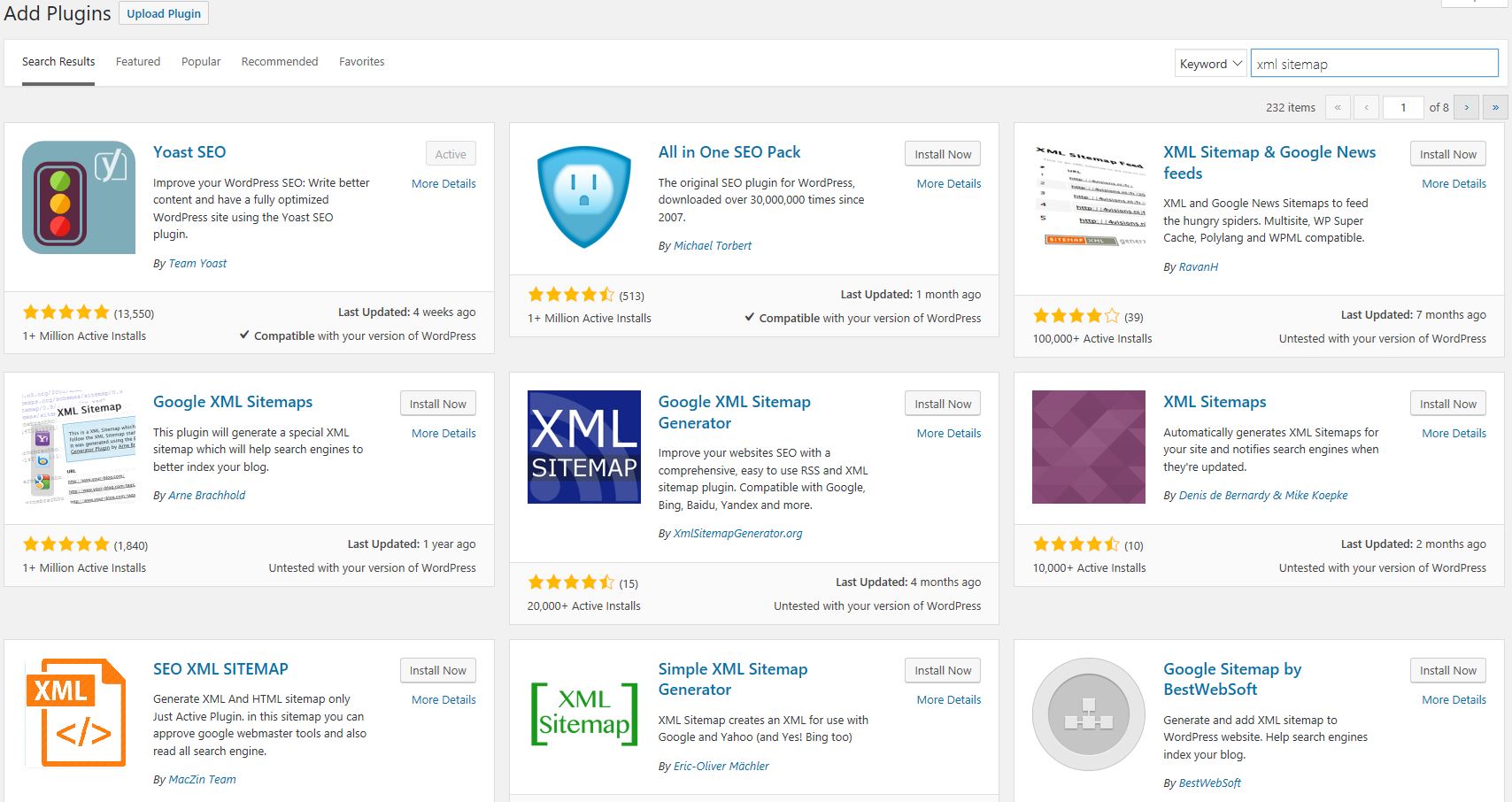1512x802 pixels.
Task: Install Google Sitemap by BestWebSoft
Action: 1448,670
